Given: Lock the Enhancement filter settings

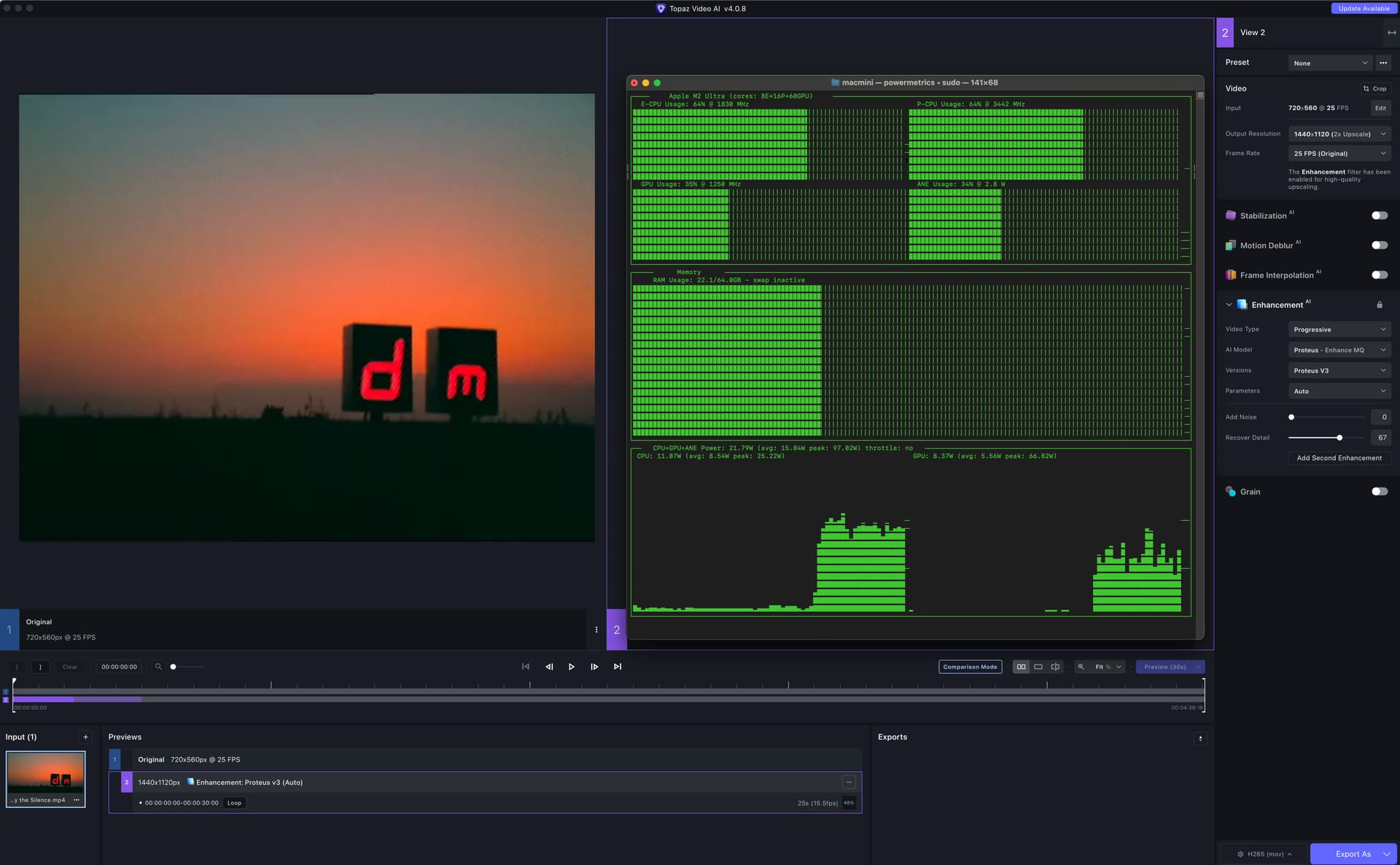Looking at the screenshot, I should tap(1379, 304).
